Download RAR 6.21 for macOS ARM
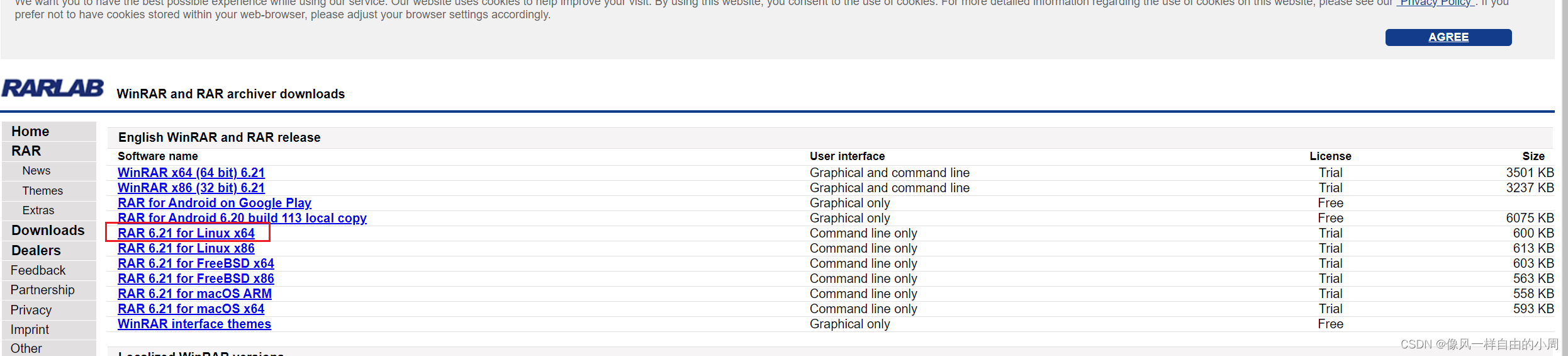This screenshot has width=1568, height=356. pos(194,294)
